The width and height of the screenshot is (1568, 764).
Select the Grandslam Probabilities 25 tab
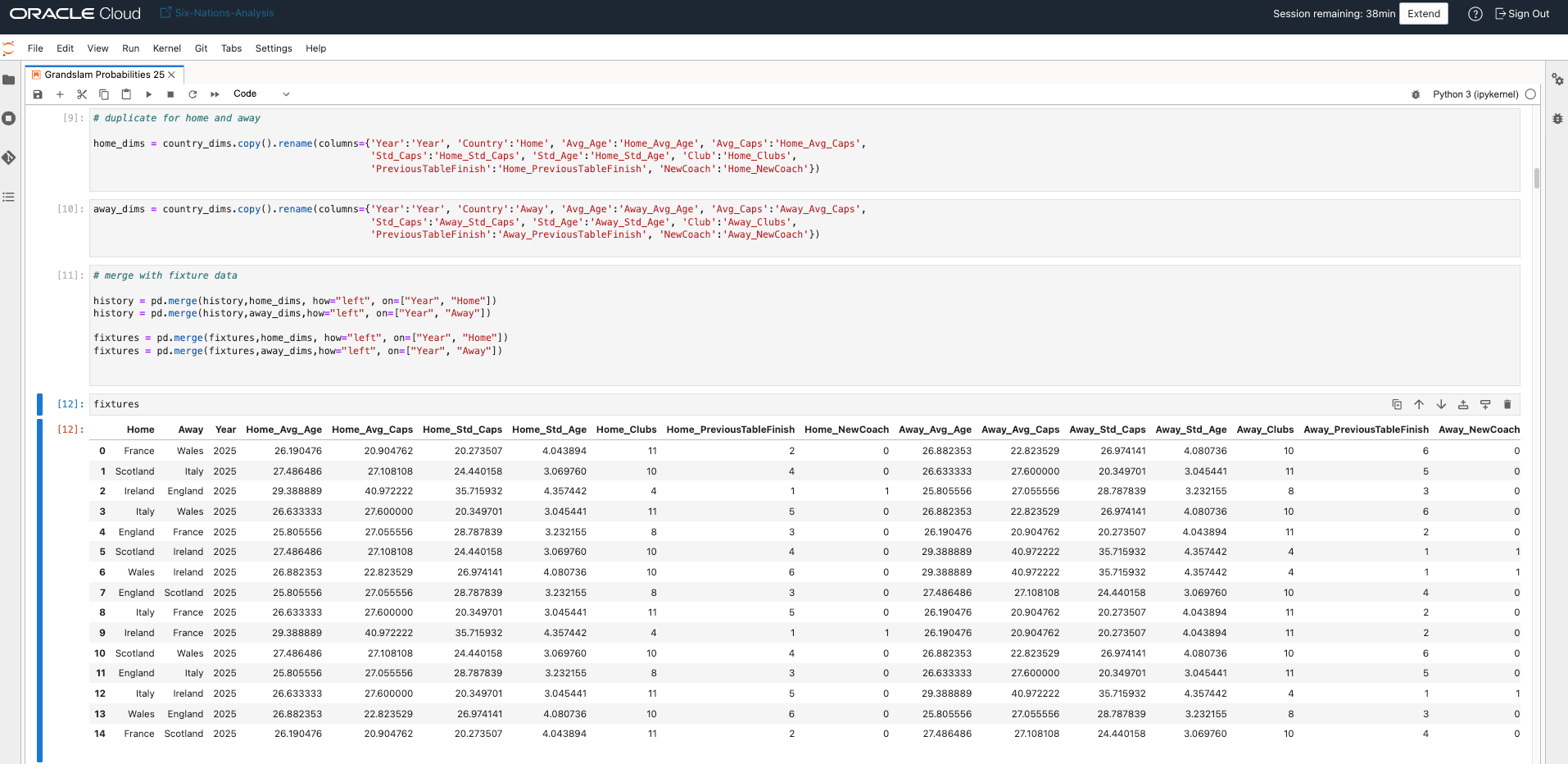104,75
